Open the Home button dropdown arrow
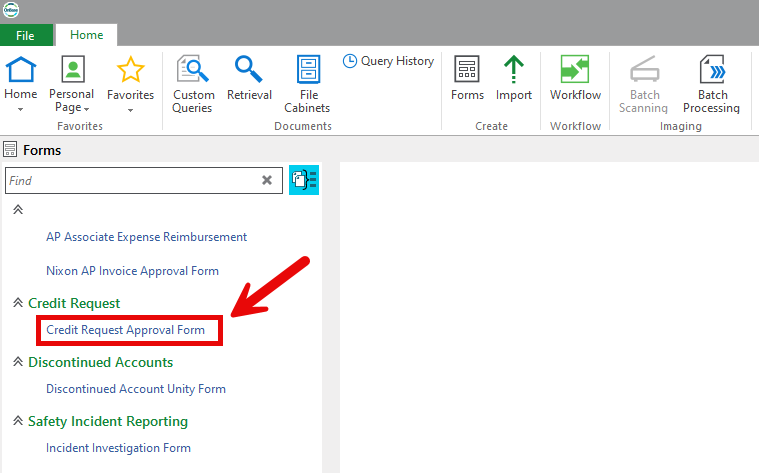 20,109
